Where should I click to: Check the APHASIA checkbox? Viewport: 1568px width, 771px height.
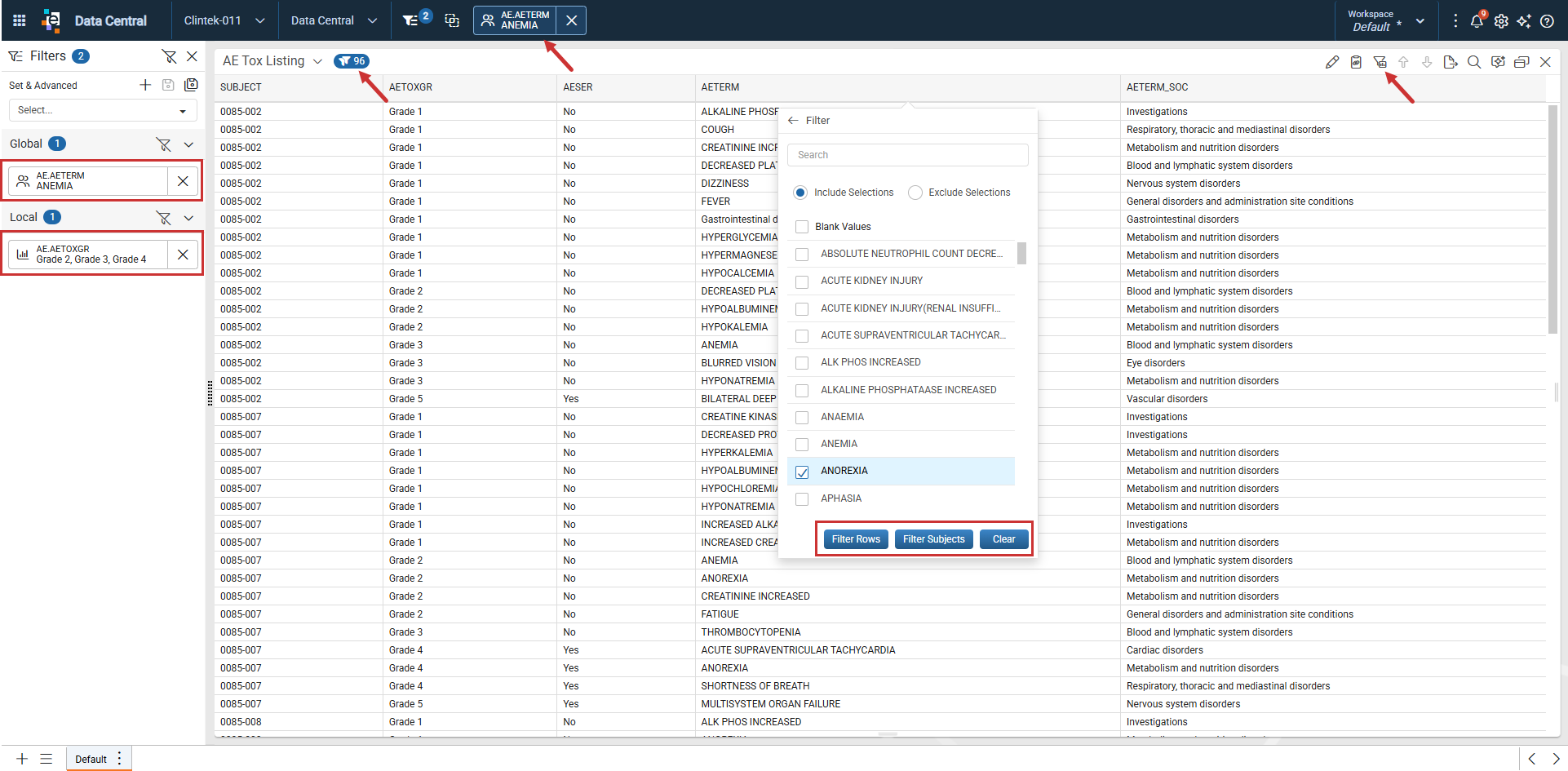pyautogui.click(x=802, y=499)
